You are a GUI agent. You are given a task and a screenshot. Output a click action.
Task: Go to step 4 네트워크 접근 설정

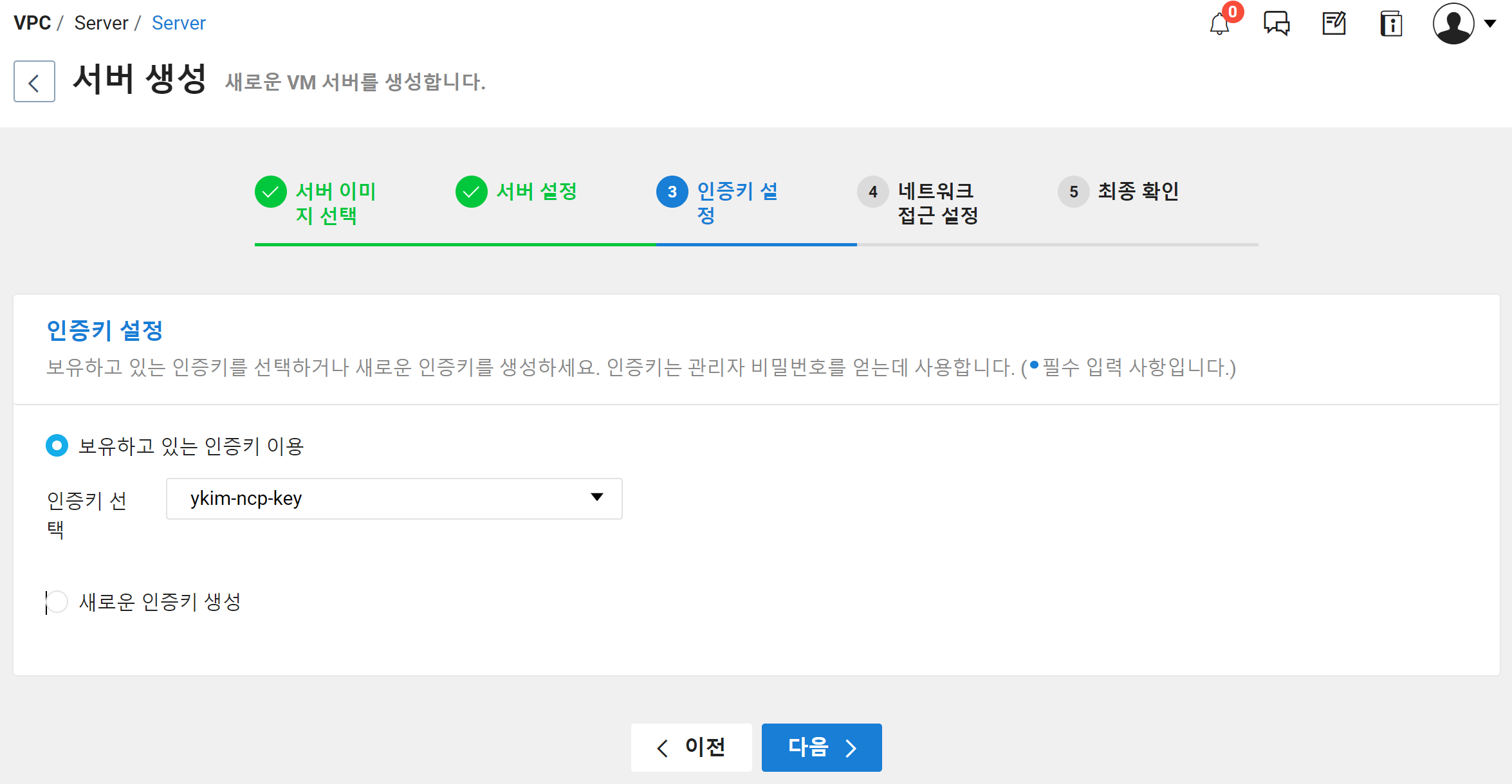coord(873,192)
